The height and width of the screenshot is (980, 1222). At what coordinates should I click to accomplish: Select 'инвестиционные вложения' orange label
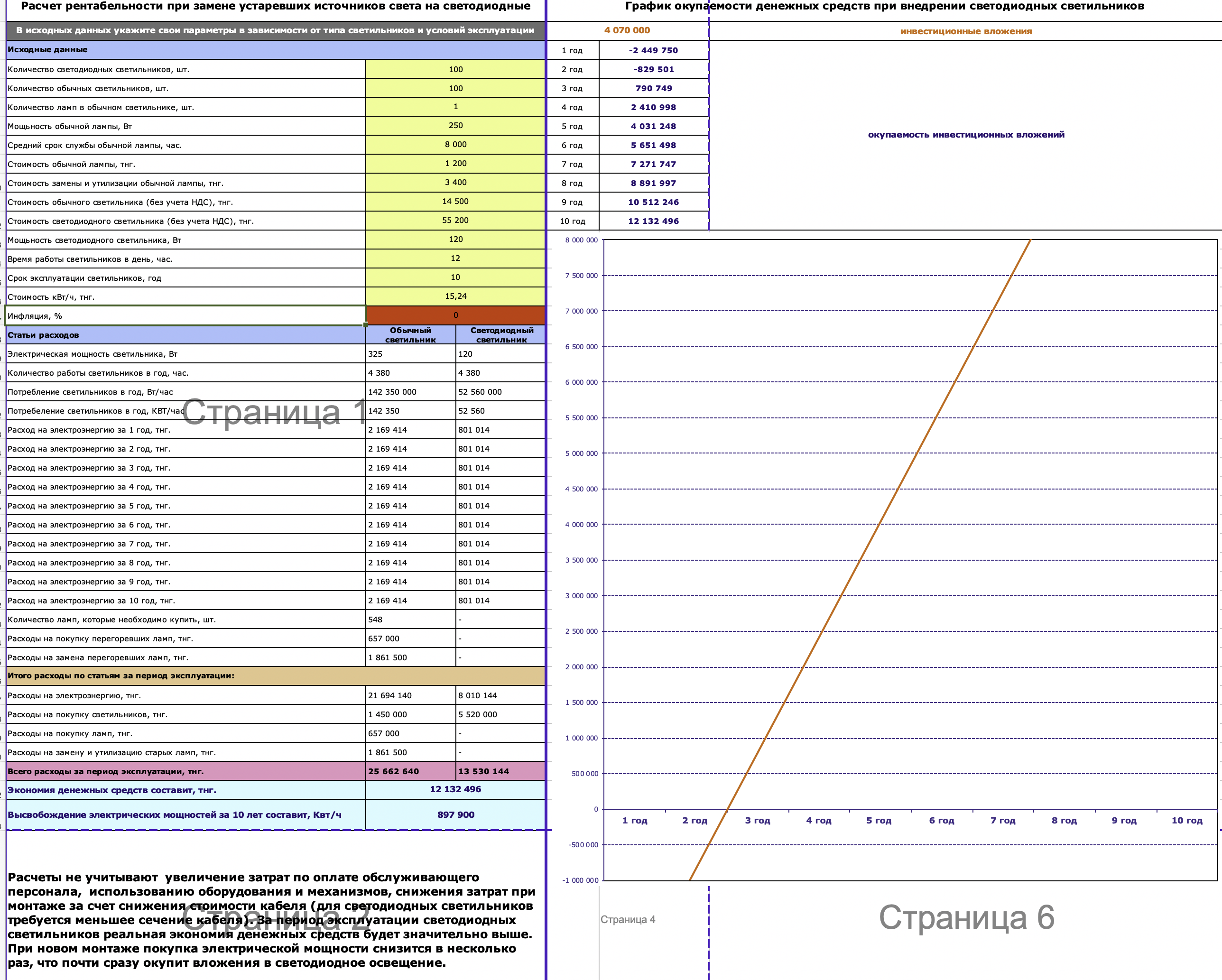[966, 31]
